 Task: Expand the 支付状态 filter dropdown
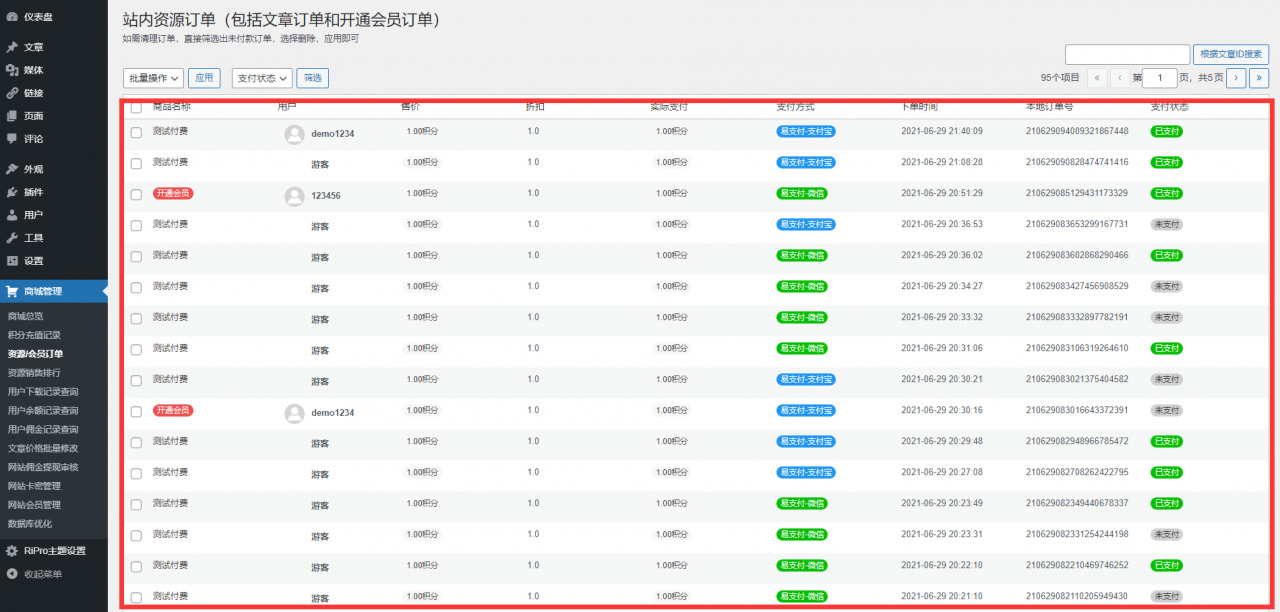pos(262,78)
